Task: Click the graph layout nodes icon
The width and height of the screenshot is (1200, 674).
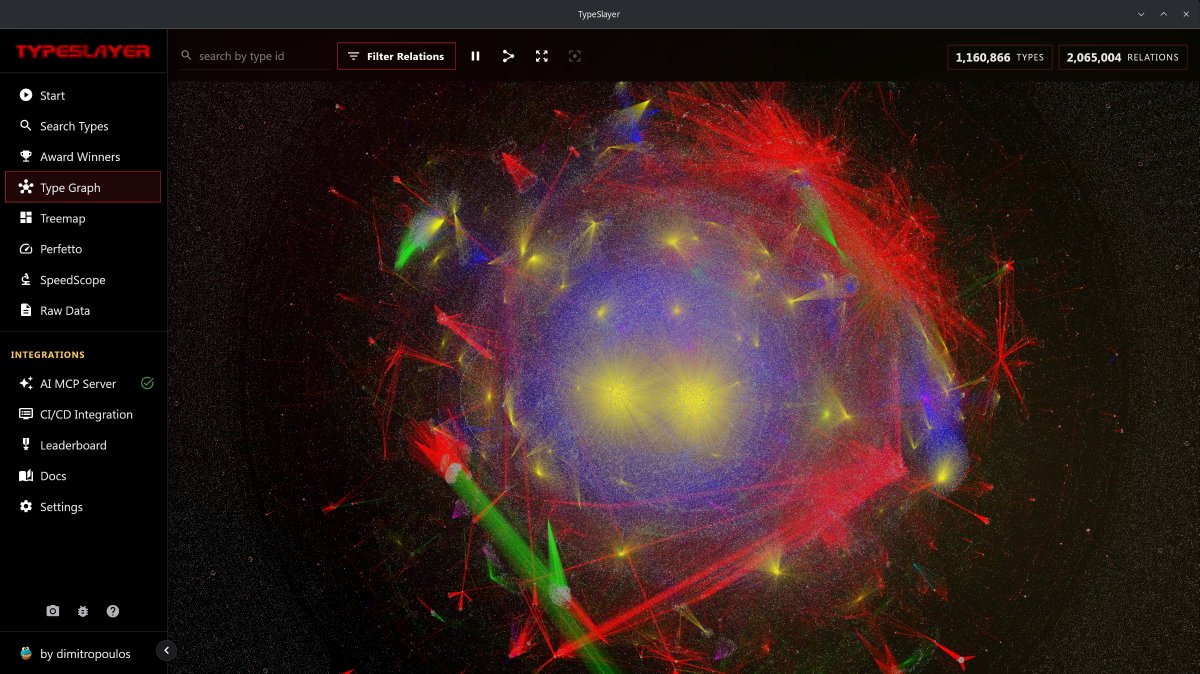Action: (508, 56)
